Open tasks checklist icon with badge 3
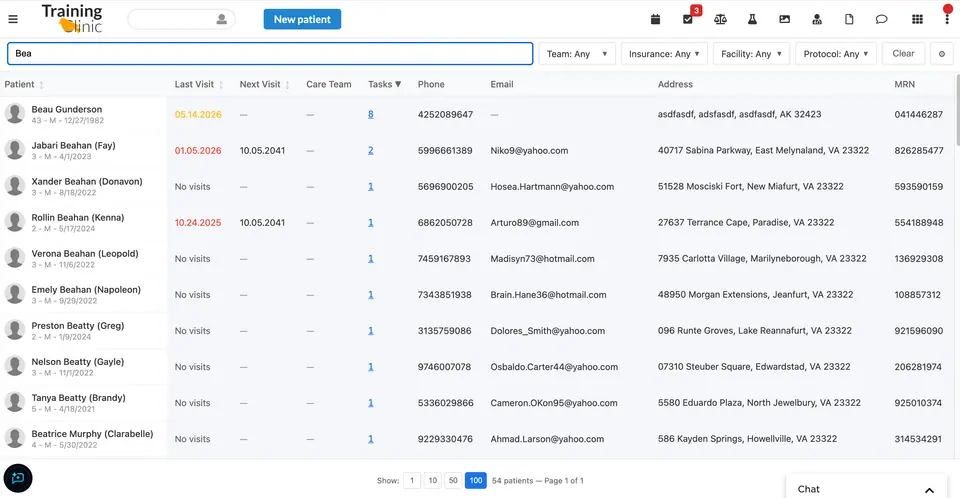This screenshot has height=498, width=960. coord(688,19)
